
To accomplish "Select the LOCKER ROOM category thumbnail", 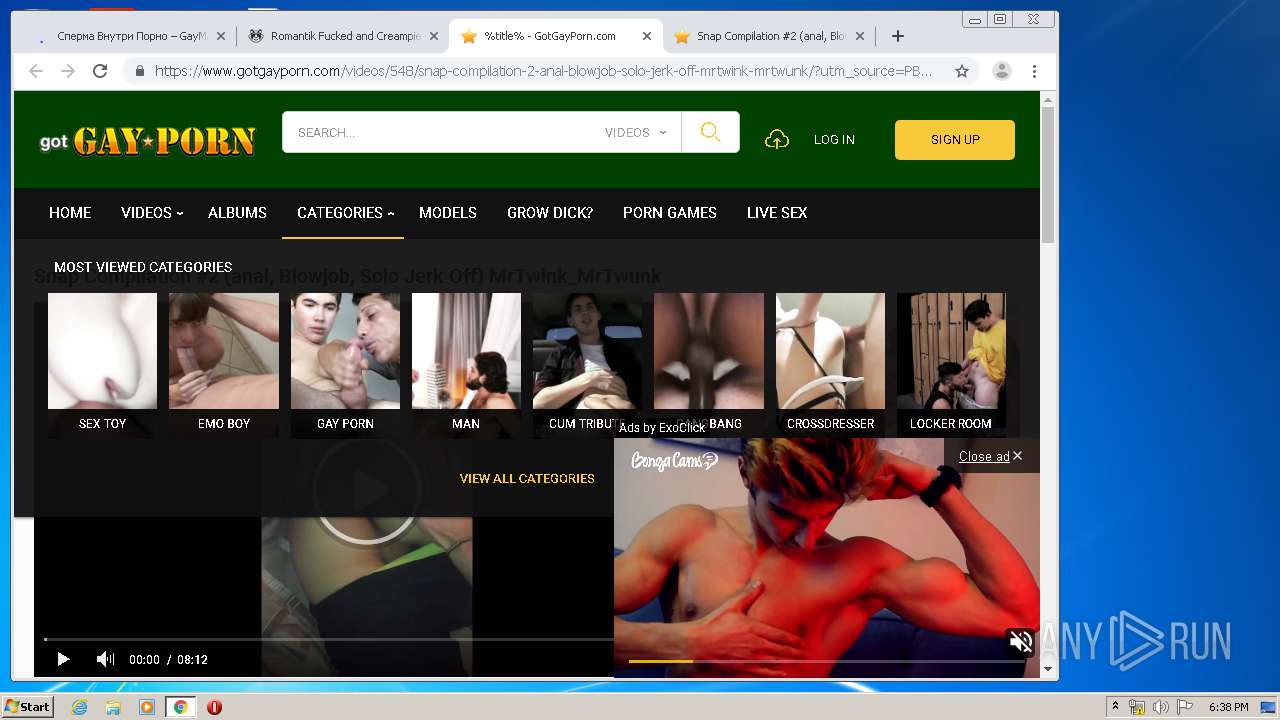I will point(951,350).
